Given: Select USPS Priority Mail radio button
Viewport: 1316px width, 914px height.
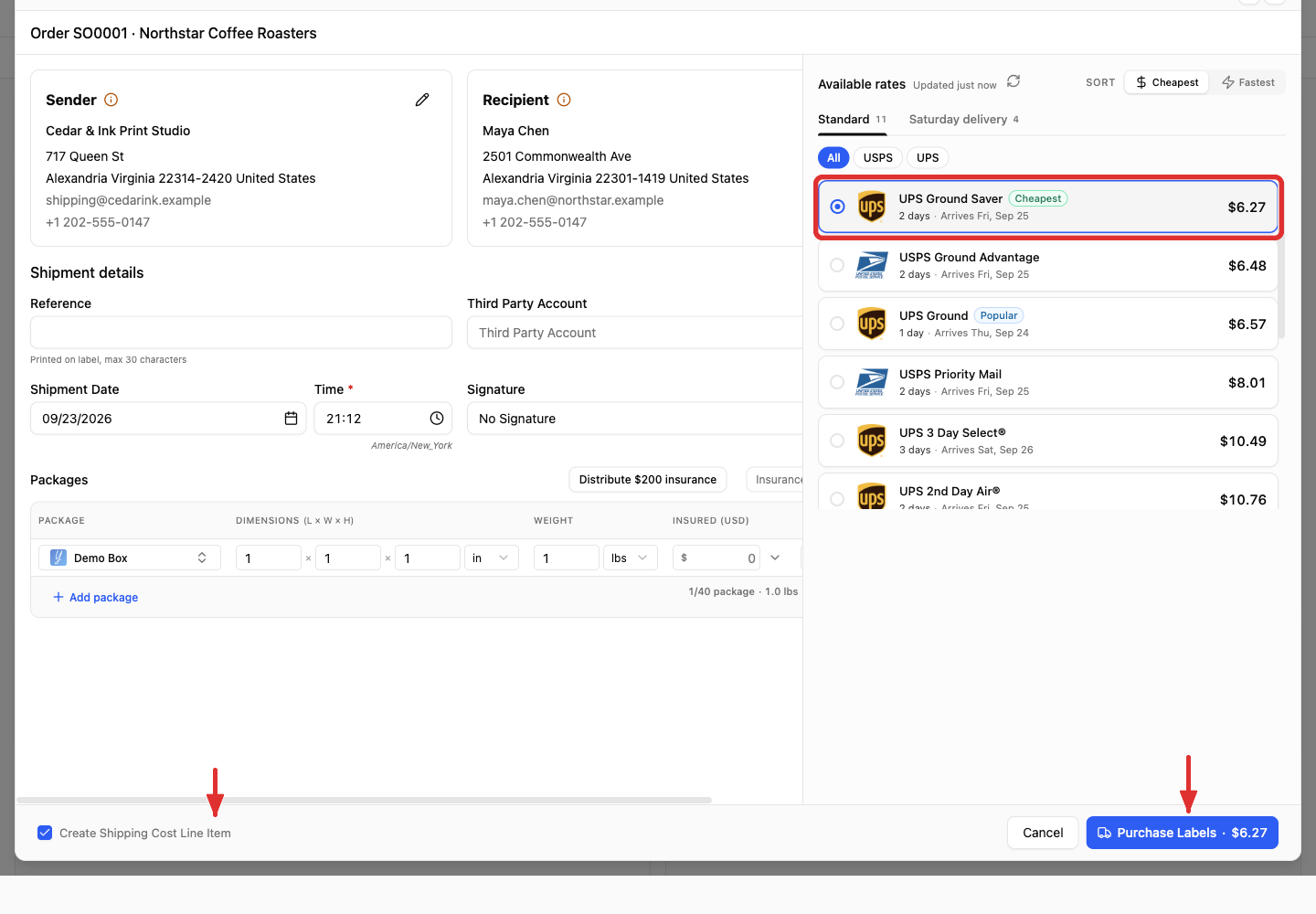Looking at the screenshot, I should coord(837,382).
